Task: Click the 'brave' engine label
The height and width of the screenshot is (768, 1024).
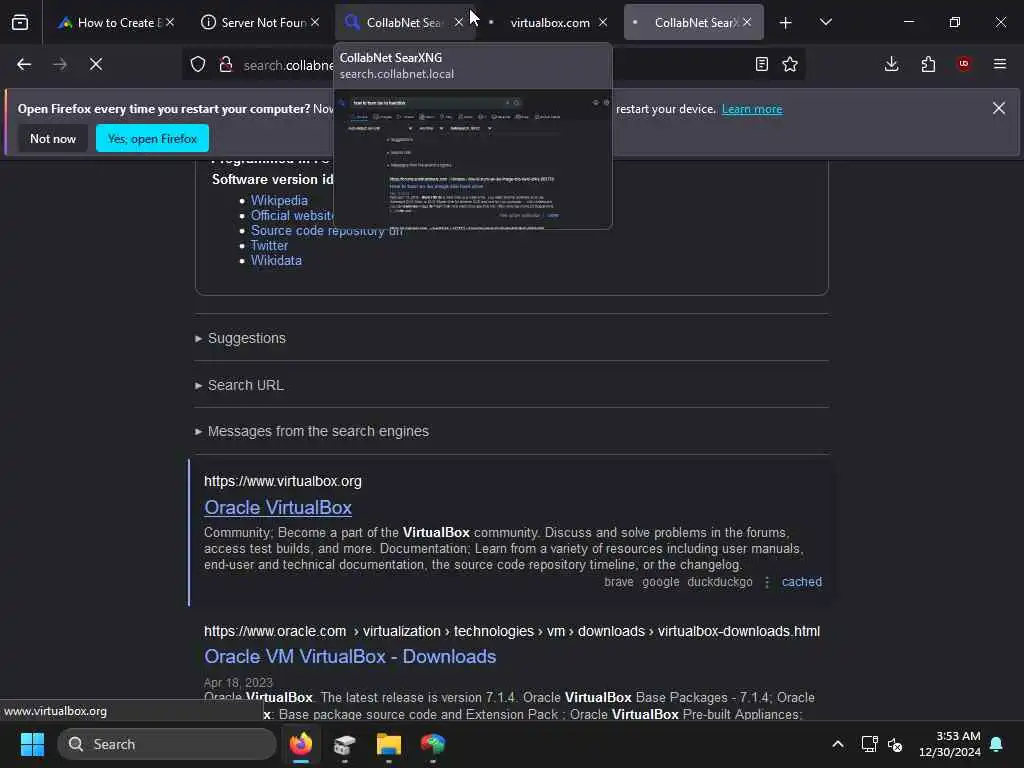Action: [x=618, y=582]
